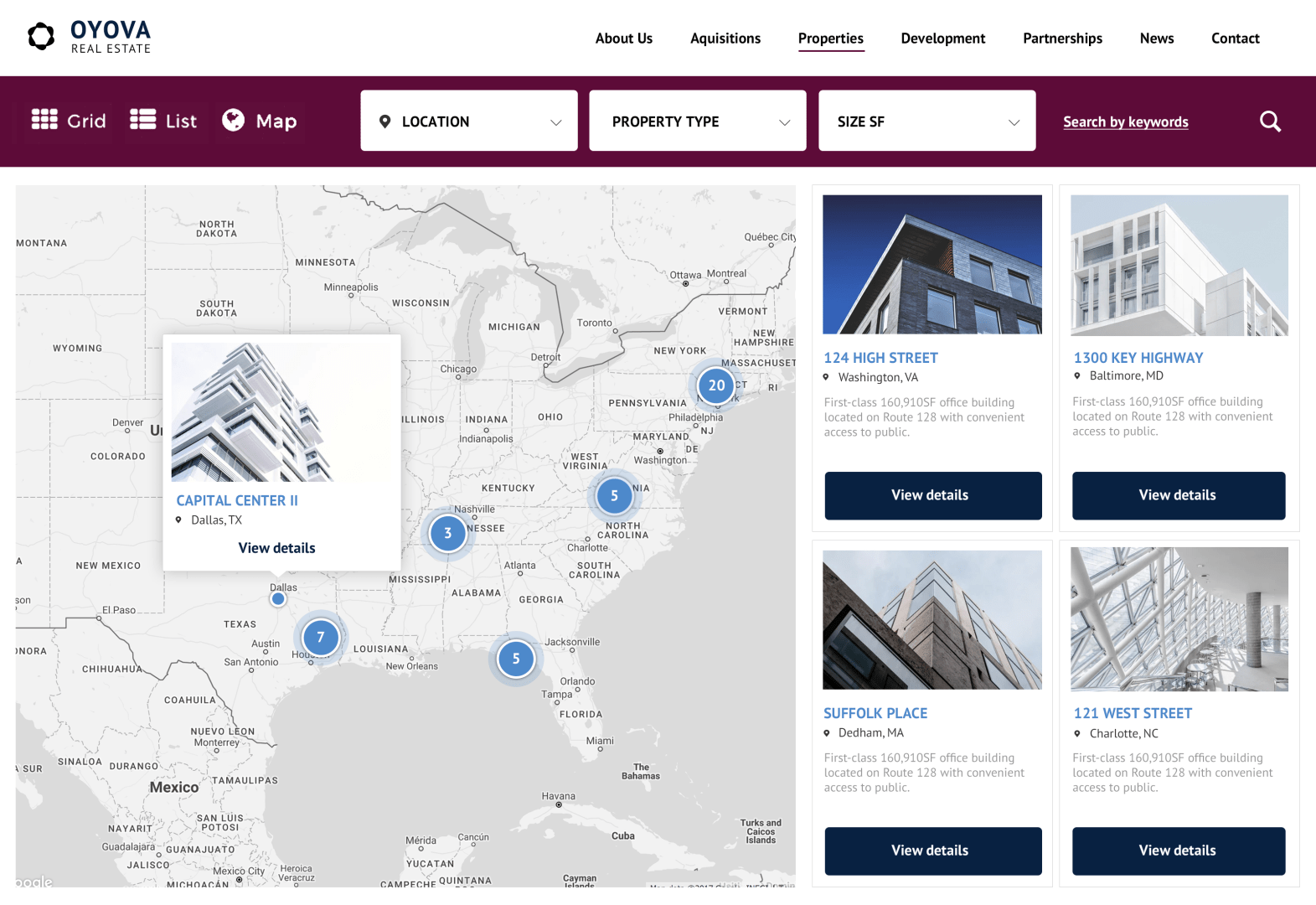
Task: Click the Havana label on the map
Action: pyautogui.click(x=559, y=796)
